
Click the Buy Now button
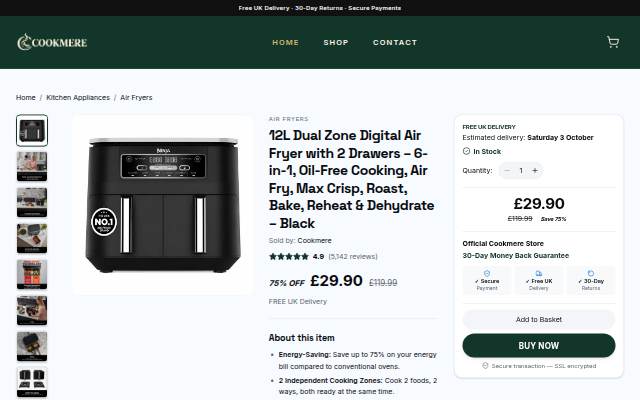tap(539, 345)
